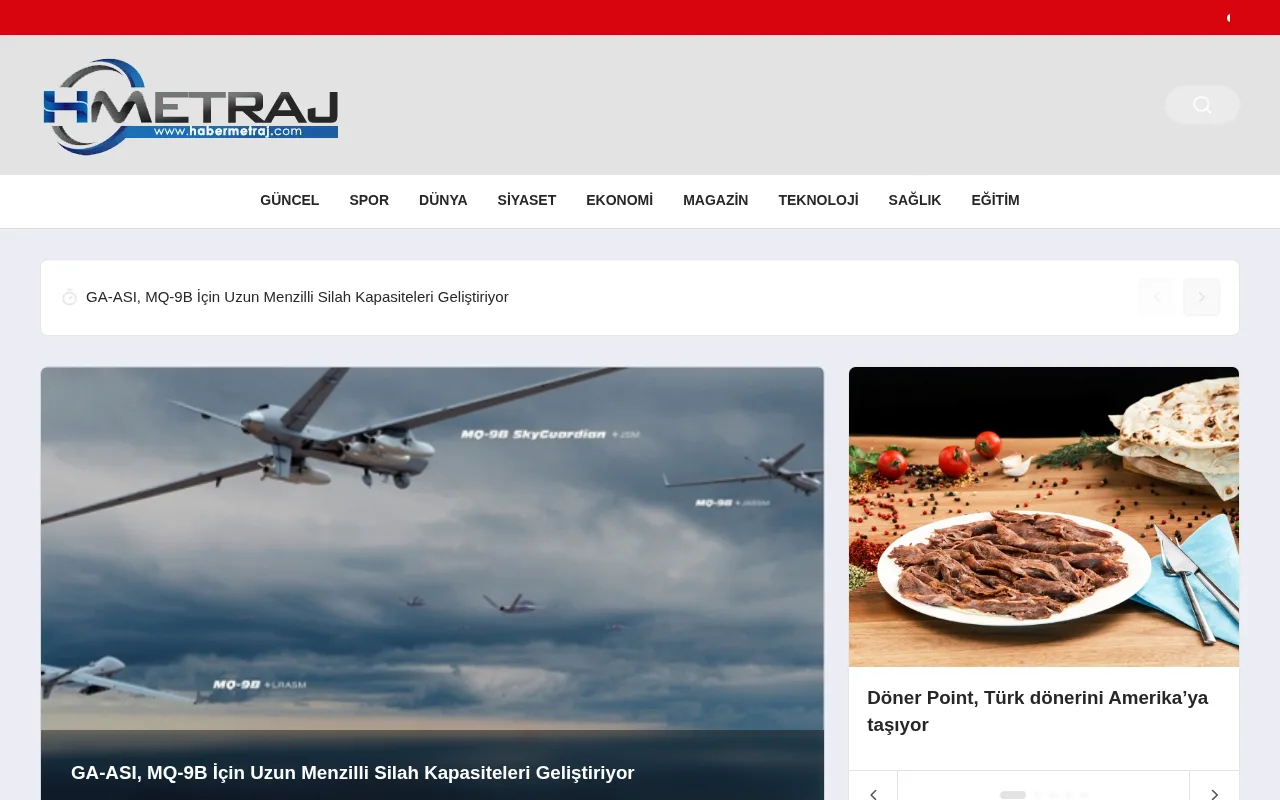
Task: Toggle dark mode with the moon icon
Action: (1228, 17)
